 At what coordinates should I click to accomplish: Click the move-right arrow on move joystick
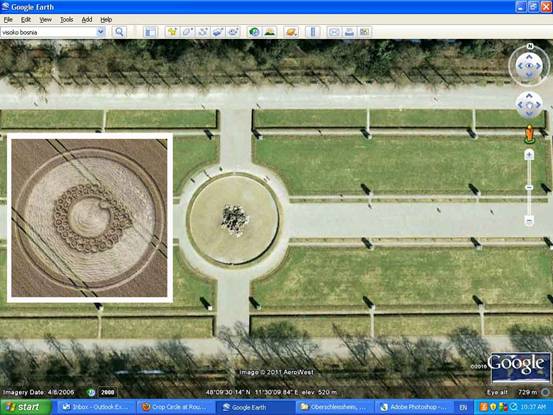(539, 105)
